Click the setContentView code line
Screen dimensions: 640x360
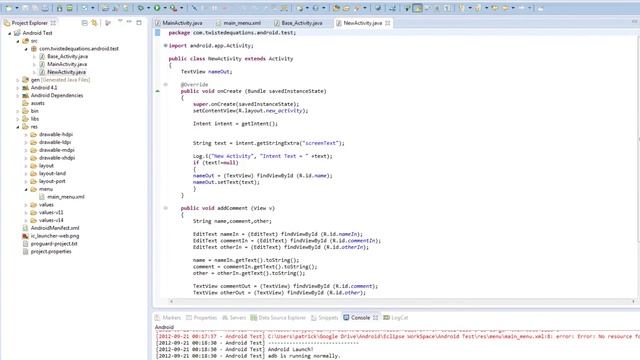(251, 111)
